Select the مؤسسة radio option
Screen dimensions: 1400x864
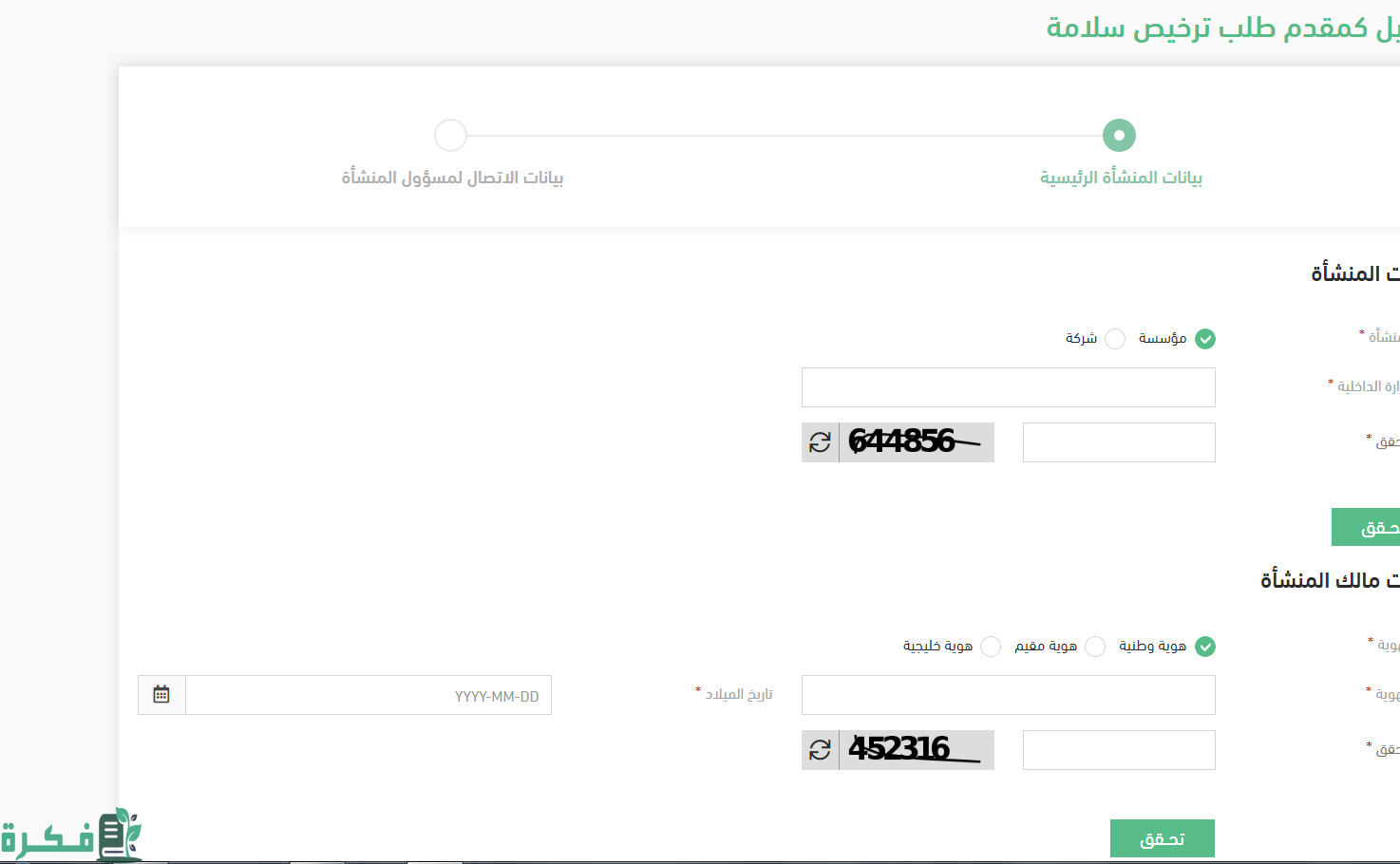(1204, 339)
